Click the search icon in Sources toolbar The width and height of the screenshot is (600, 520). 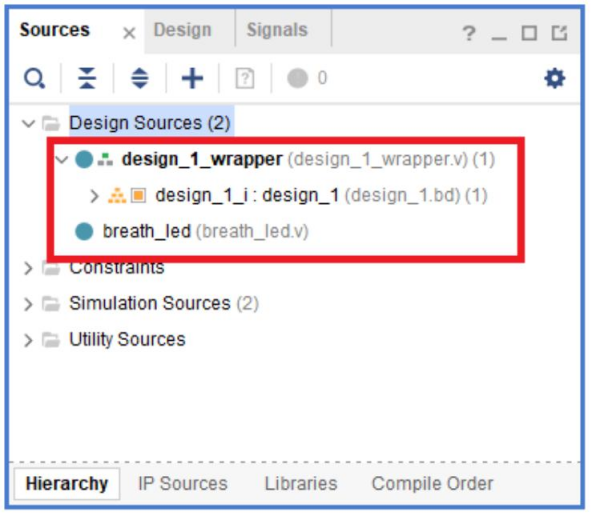pos(35,78)
